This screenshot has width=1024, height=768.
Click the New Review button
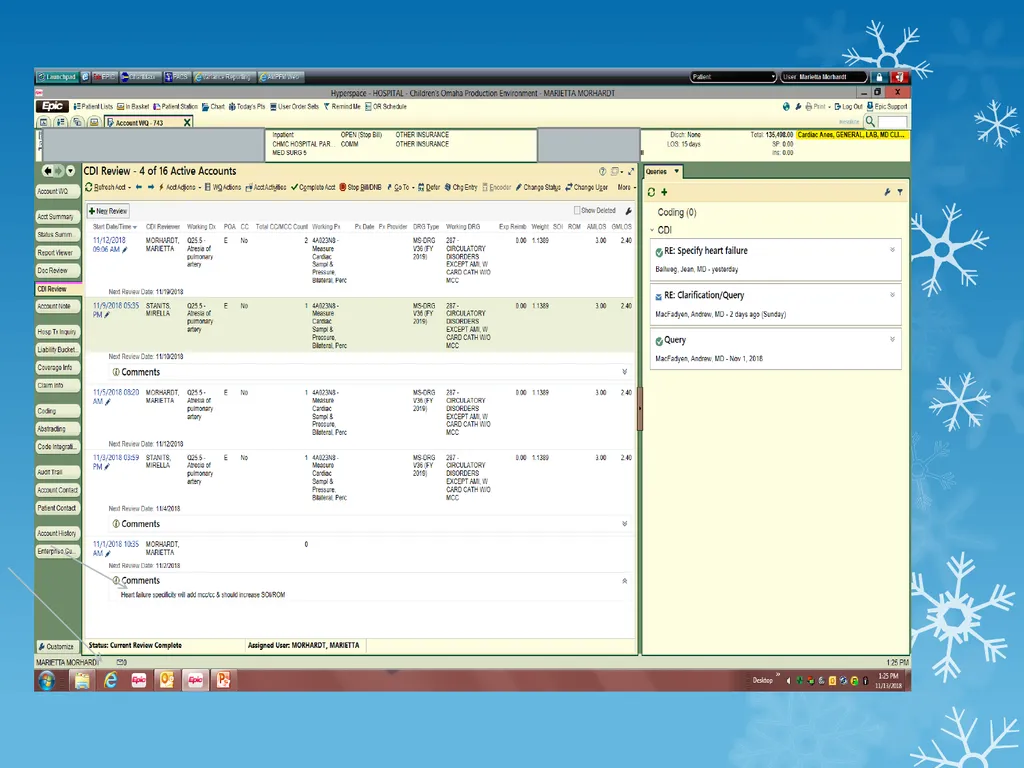108,211
